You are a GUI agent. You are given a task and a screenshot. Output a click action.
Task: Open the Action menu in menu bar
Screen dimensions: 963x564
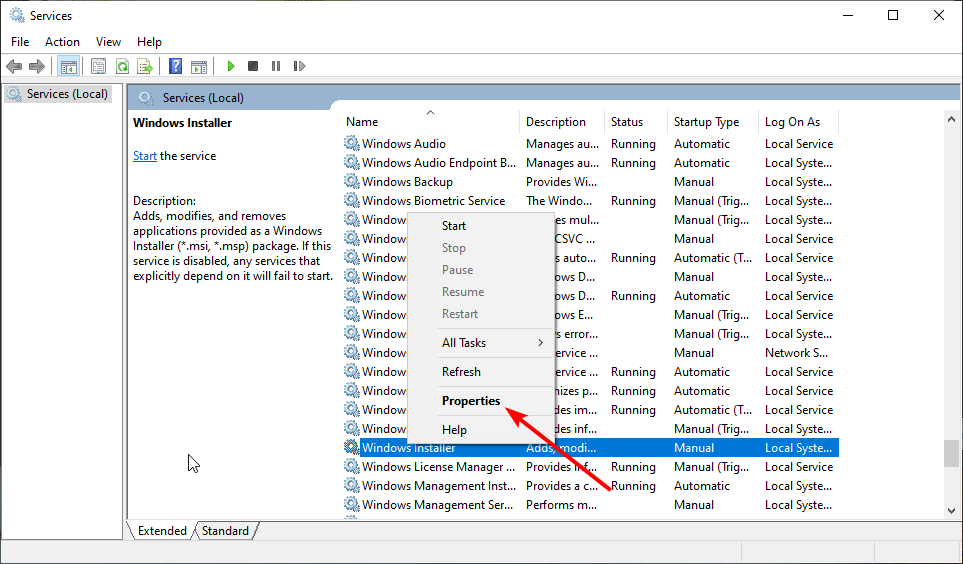pos(62,42)
